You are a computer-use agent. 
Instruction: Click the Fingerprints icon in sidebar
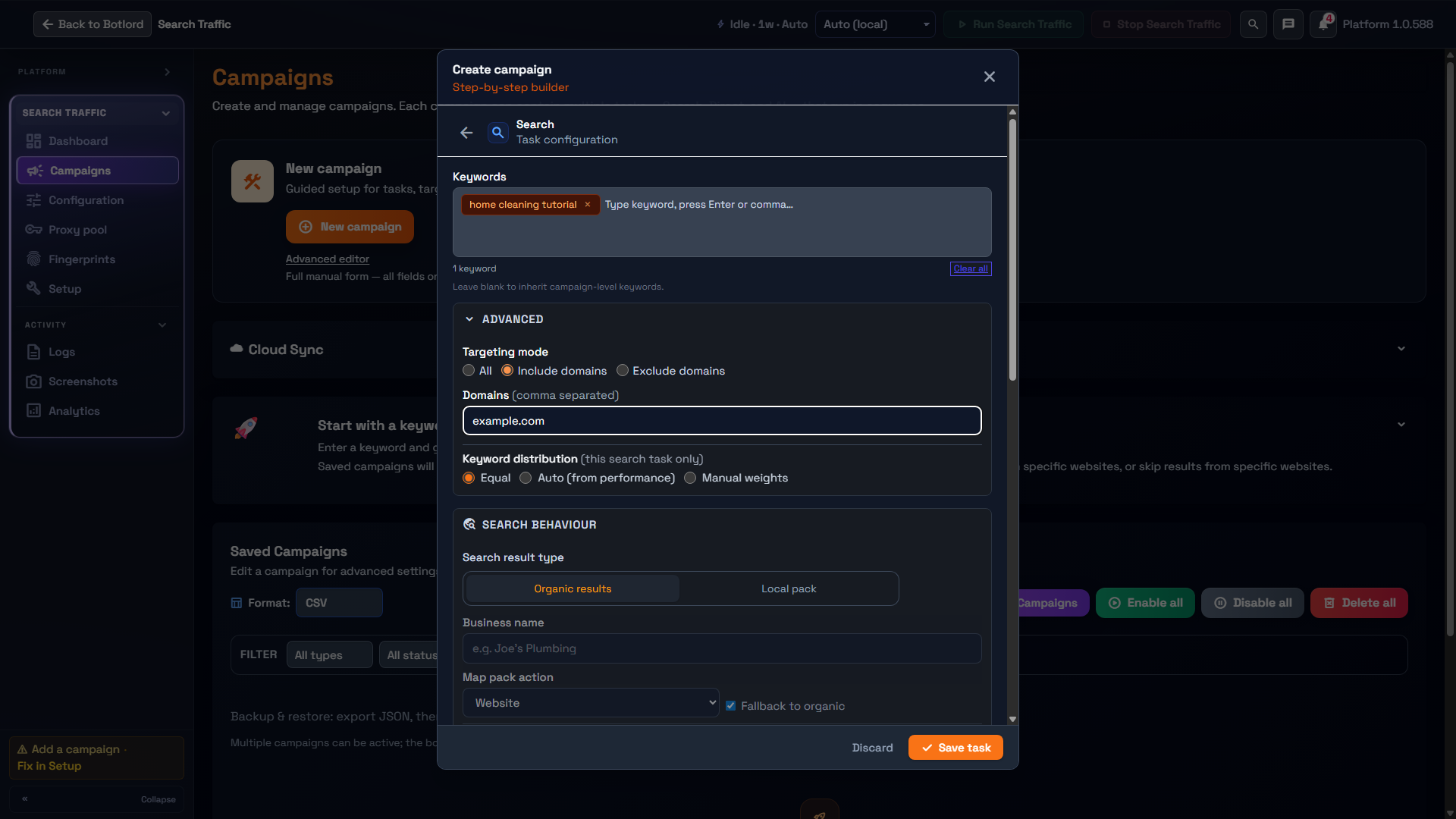[x=33, y=259]
